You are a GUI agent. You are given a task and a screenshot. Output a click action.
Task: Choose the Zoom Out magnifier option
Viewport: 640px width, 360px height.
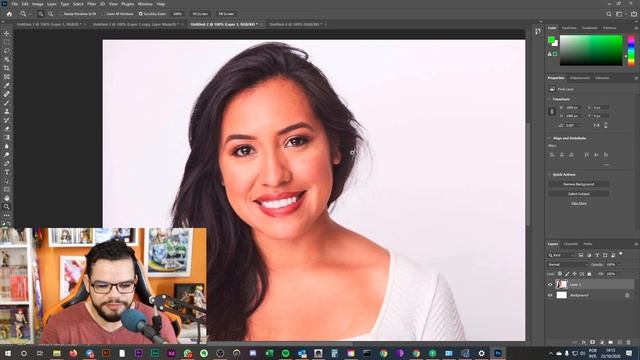point(51,13)
